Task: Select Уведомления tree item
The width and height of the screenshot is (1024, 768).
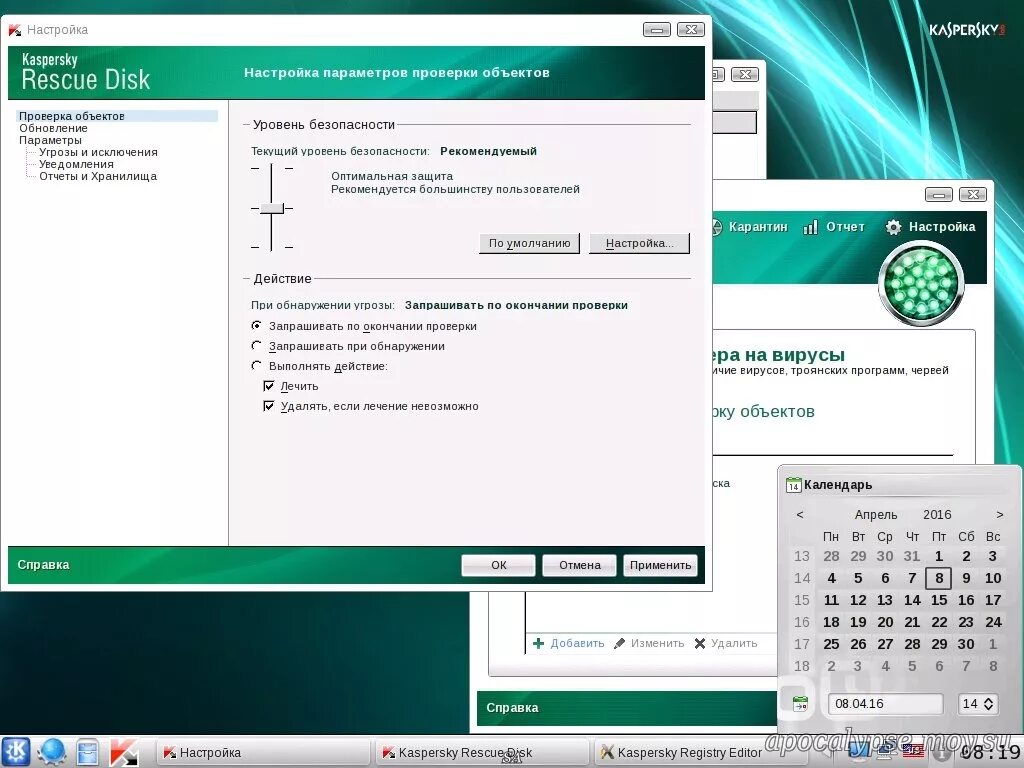Action: (x=76, y=164)
